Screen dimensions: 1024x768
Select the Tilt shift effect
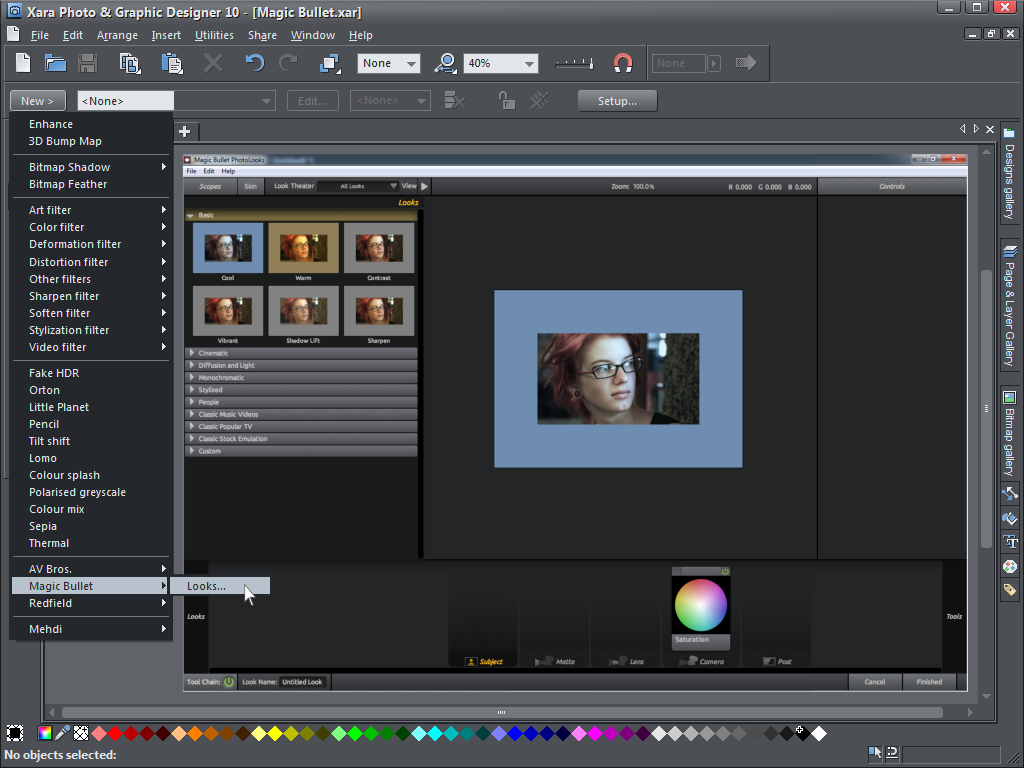[91, 441]
